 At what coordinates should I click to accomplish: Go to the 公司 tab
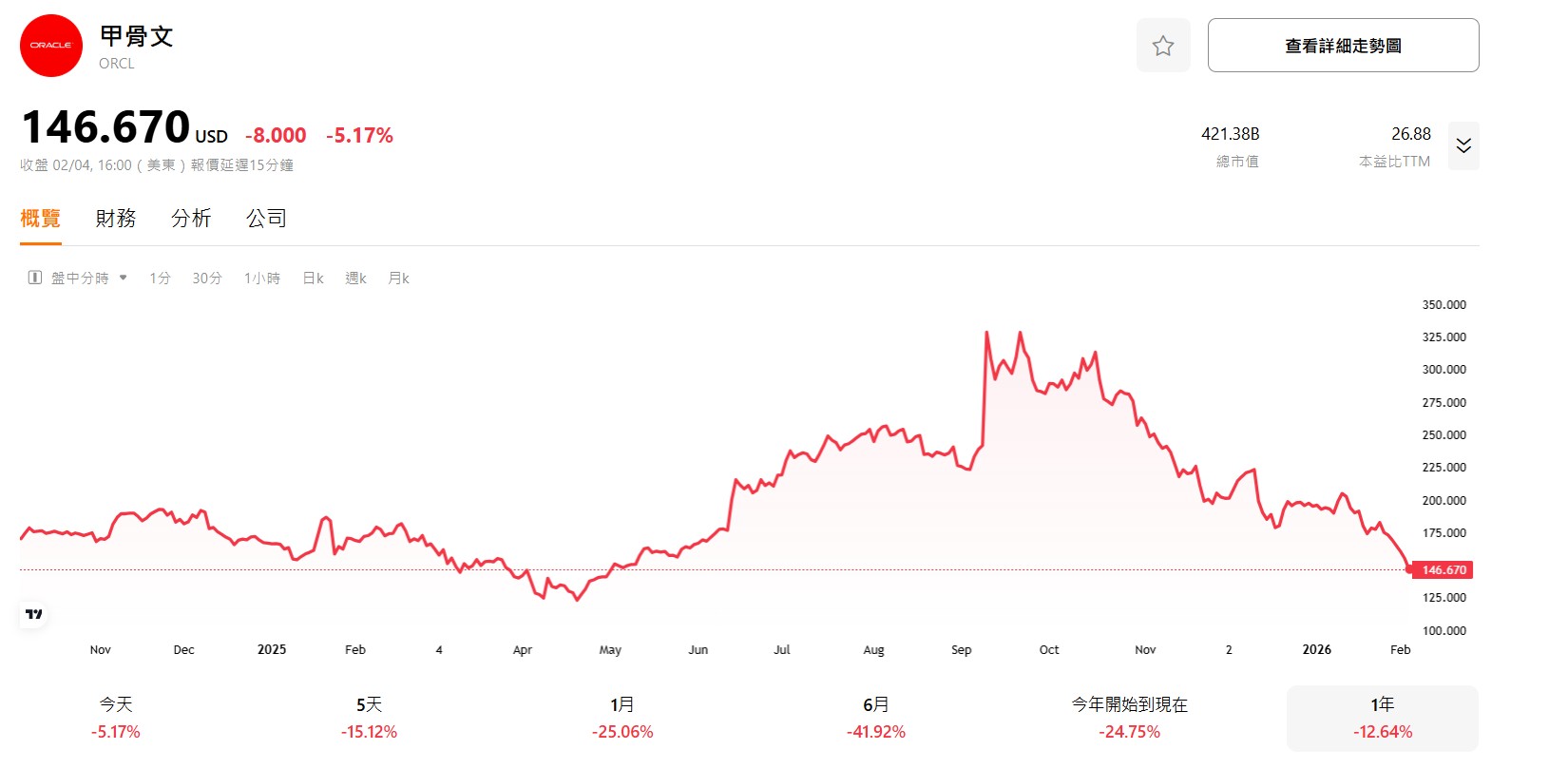[x=266, y=219]
